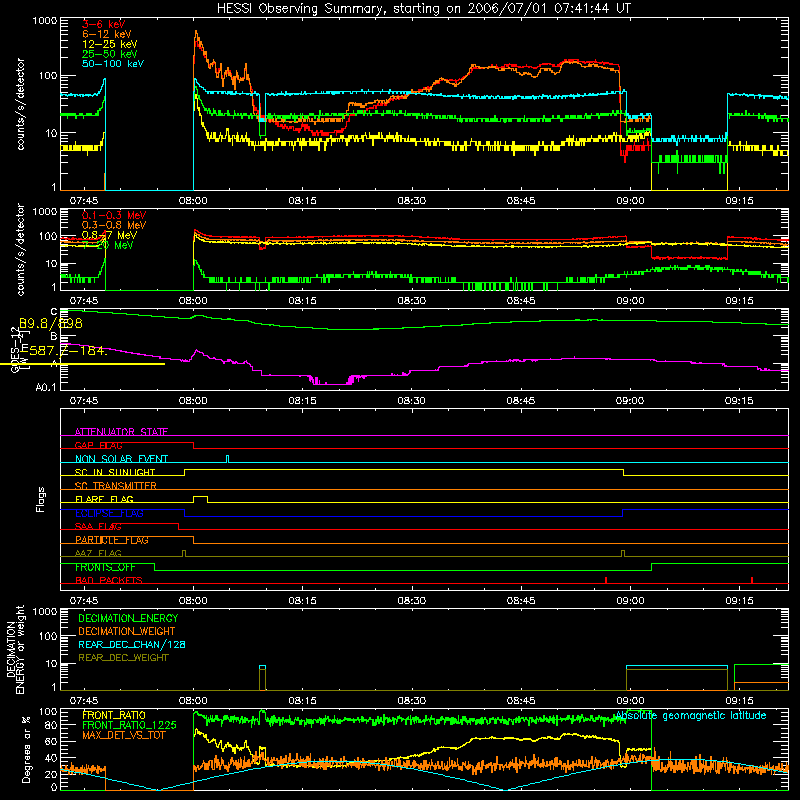Click the Degrees or % axis label
The width and height of the screenshot is (800, 800).
pos(26,749)
